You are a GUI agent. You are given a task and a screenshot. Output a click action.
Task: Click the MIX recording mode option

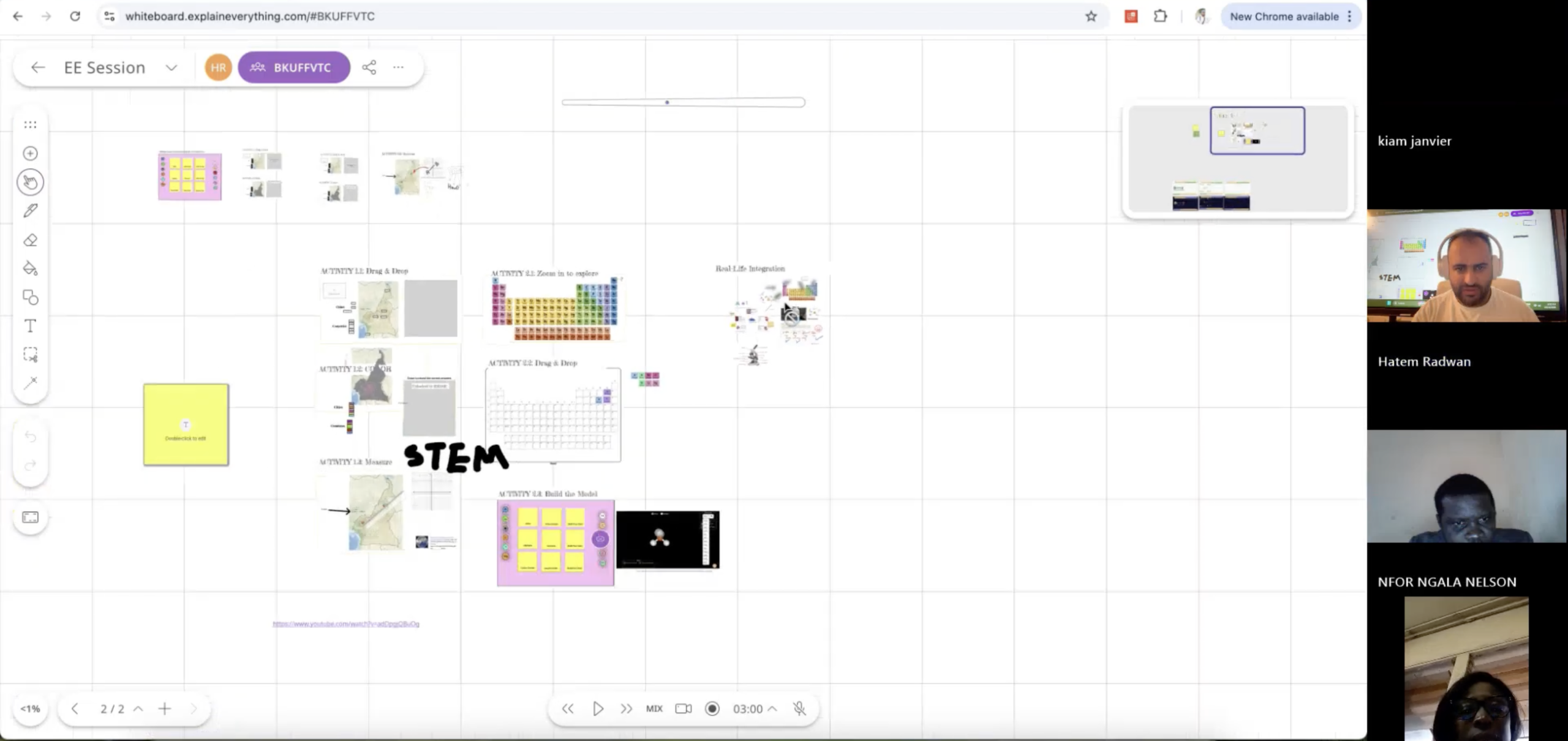tap(654, 709)
